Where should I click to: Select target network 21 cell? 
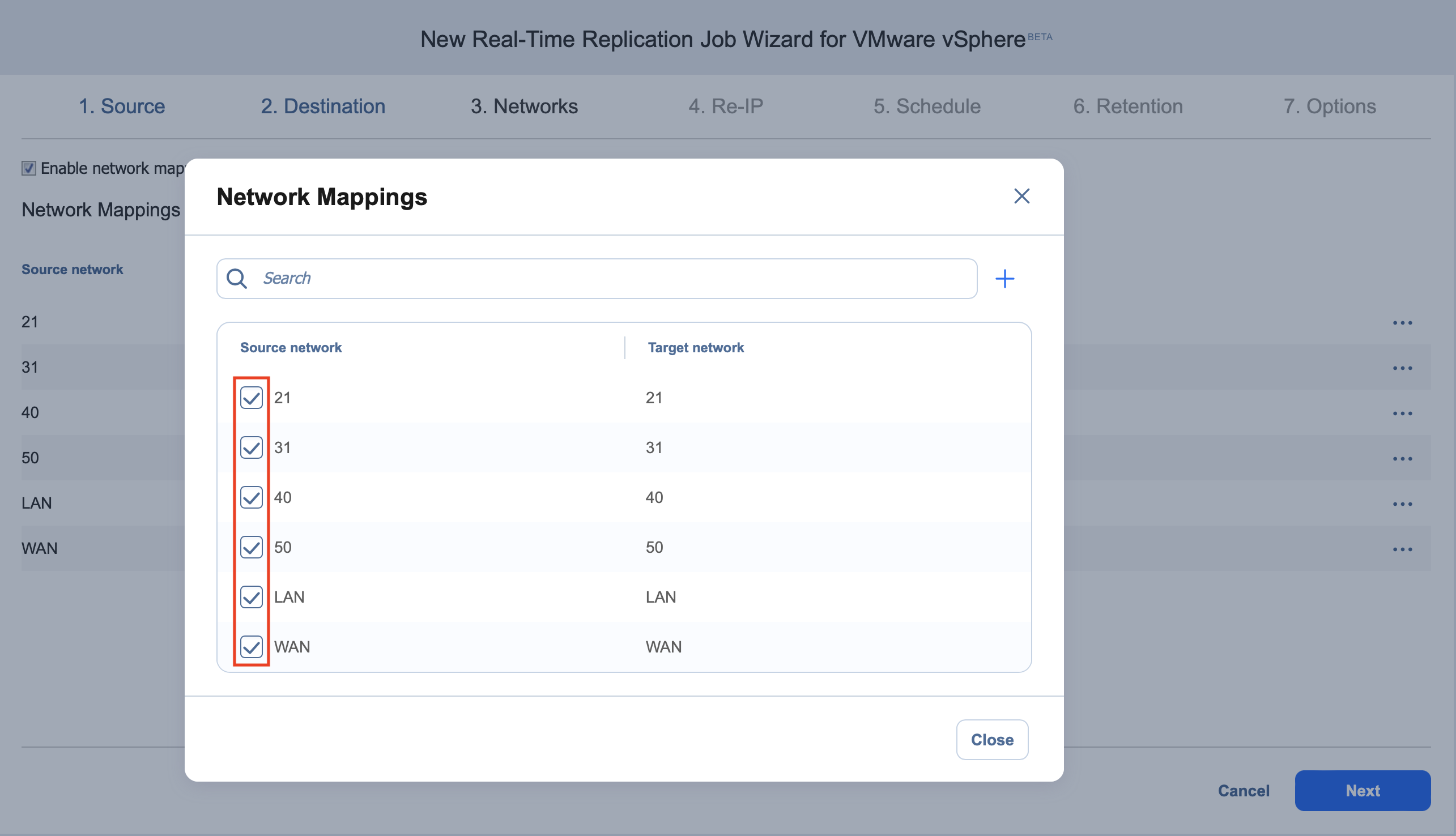pos(654,398)
